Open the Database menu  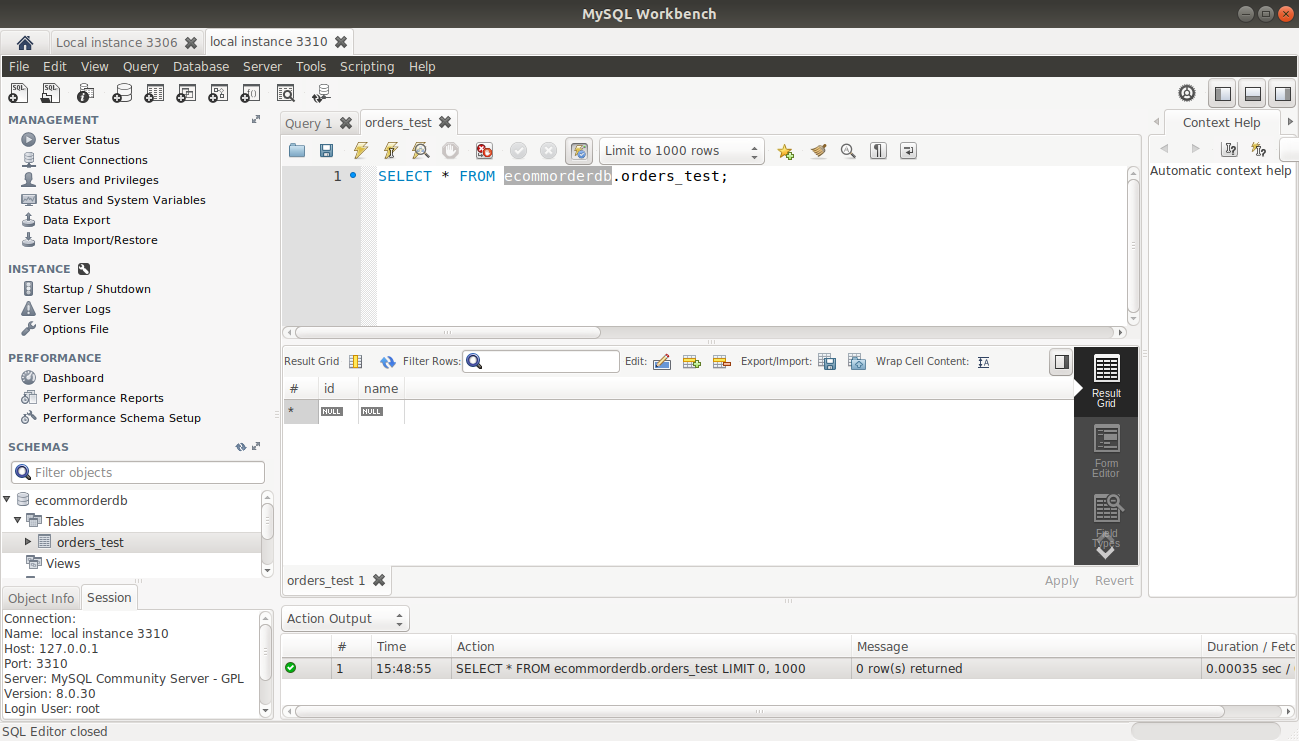point(200,66)
